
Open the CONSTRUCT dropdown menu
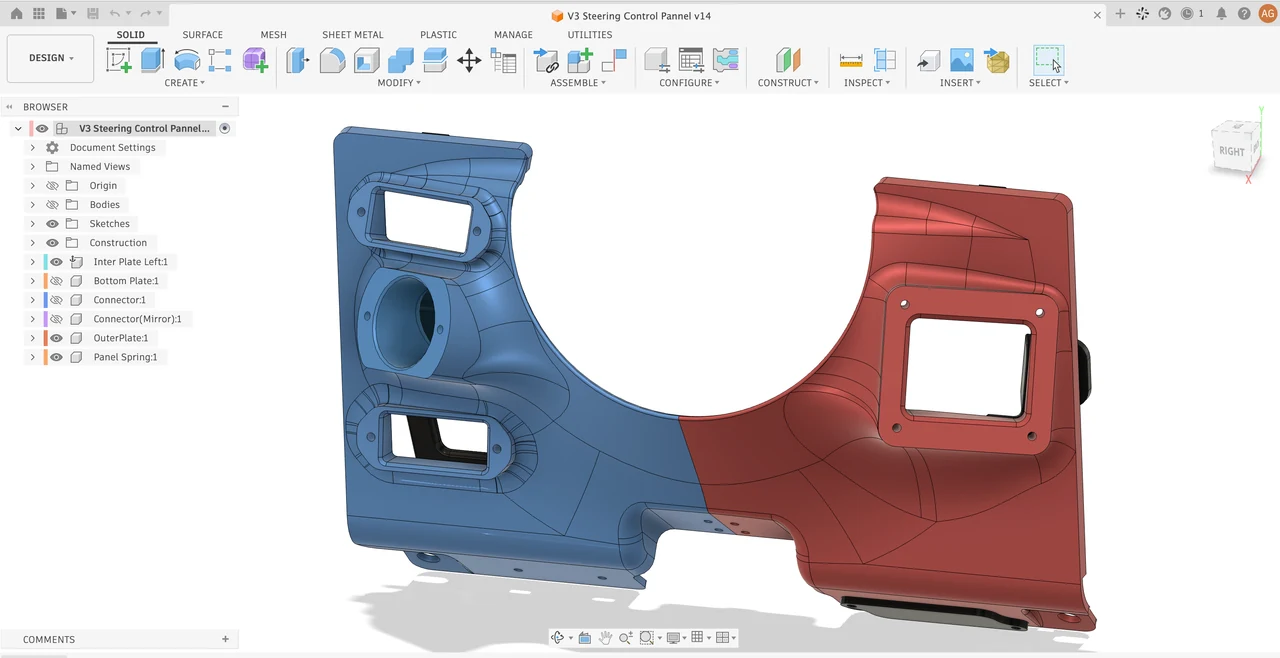pos(788,83)
